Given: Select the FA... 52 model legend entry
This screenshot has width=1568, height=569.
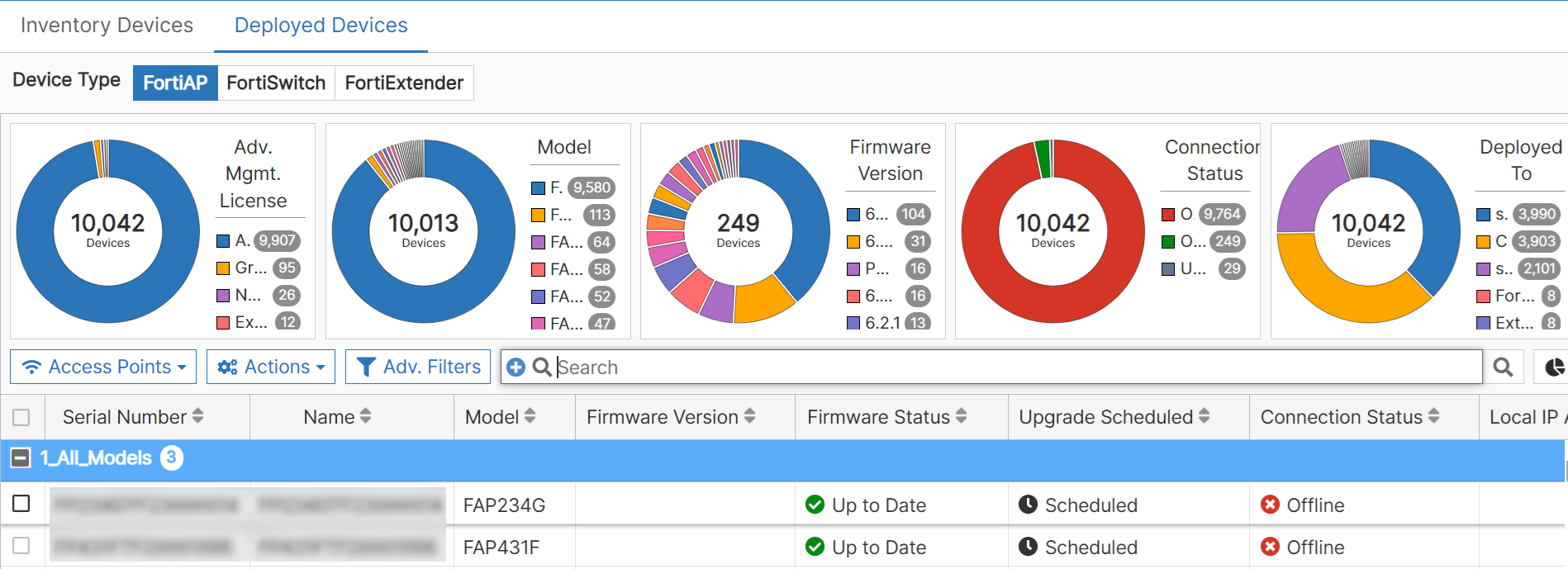Looking at the screenshot, I should [x=573, y=297].
